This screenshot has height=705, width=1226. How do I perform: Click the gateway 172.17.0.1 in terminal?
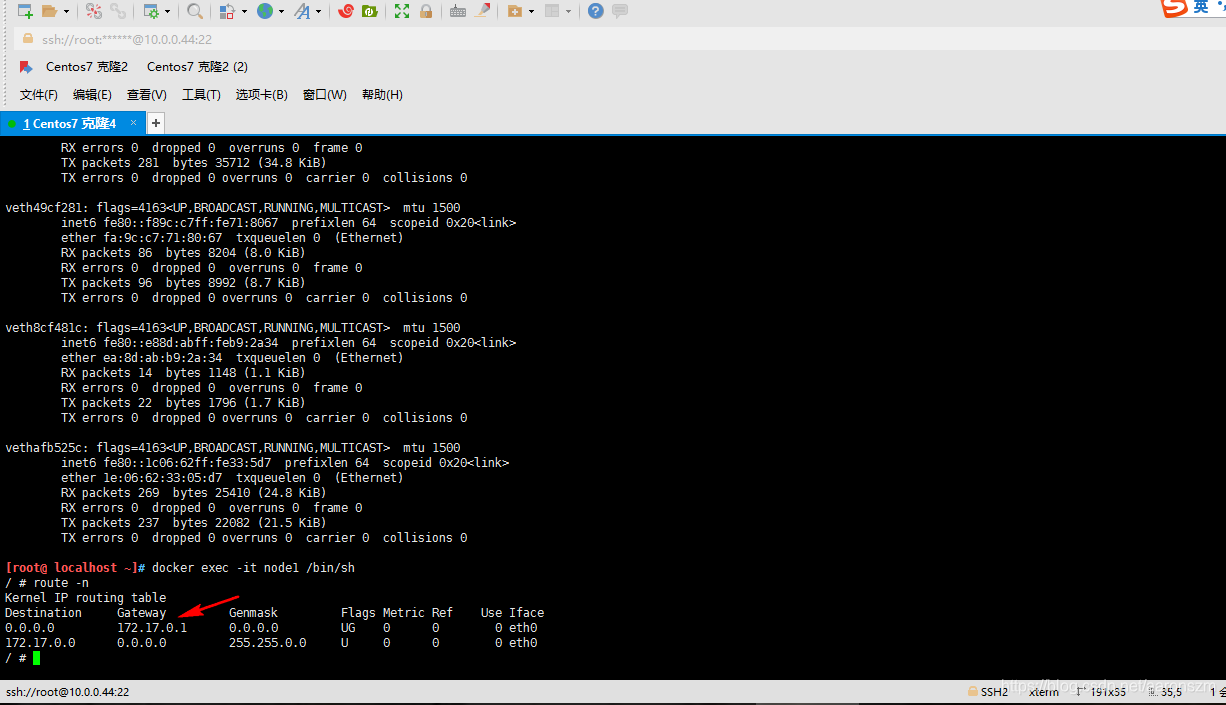[x=152, y=628]
